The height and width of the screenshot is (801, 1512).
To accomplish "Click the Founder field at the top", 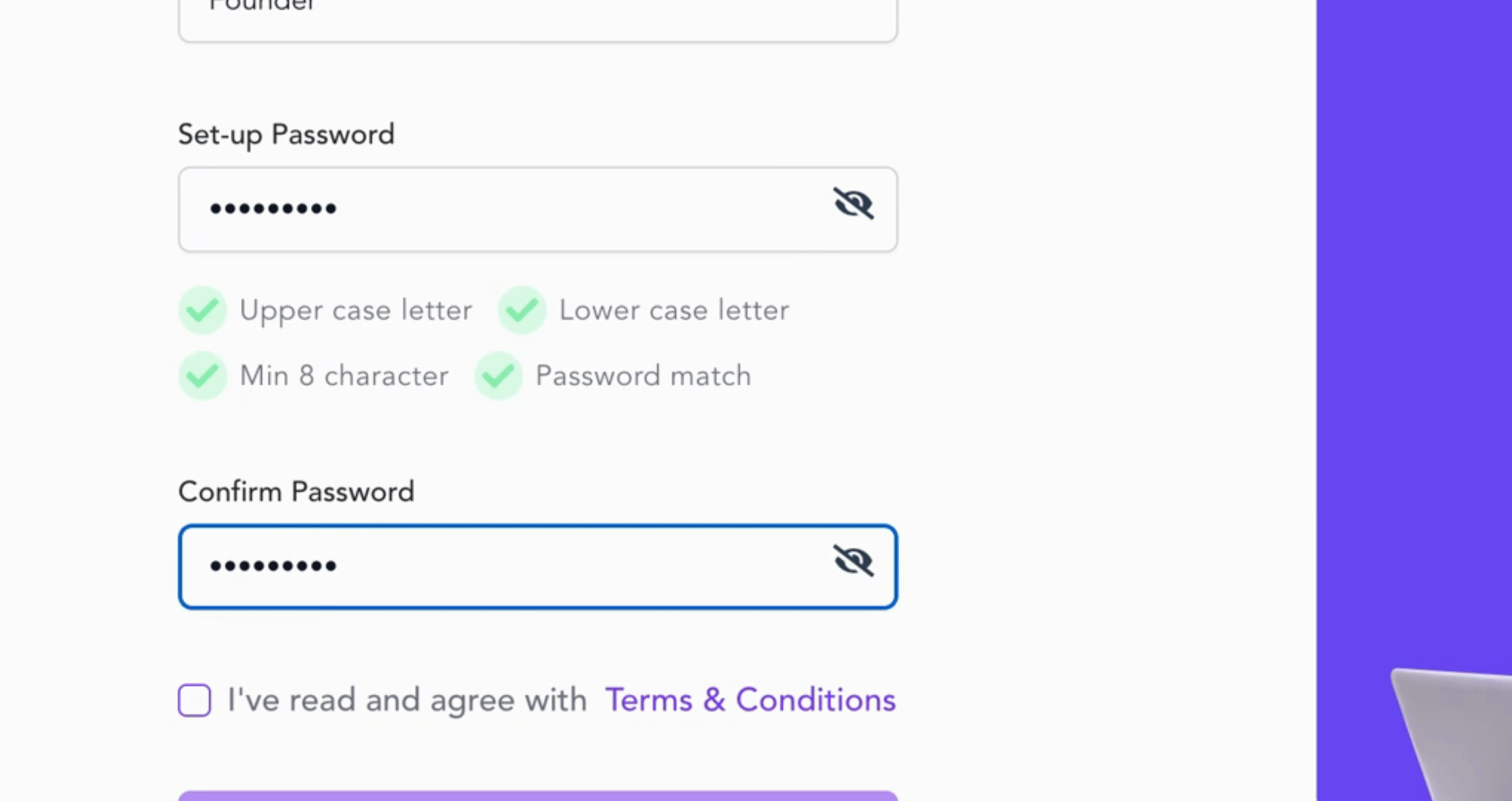I will [x=537, y=16].
